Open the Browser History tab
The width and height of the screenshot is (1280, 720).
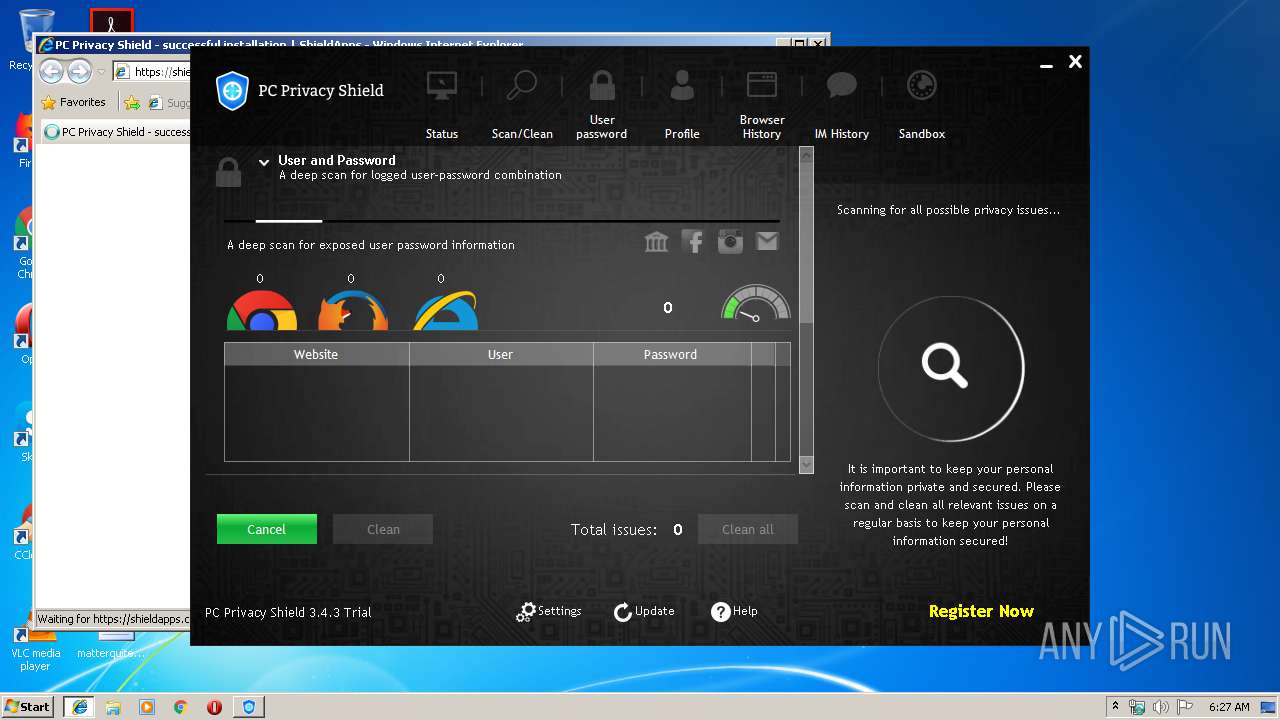point(762,104)
